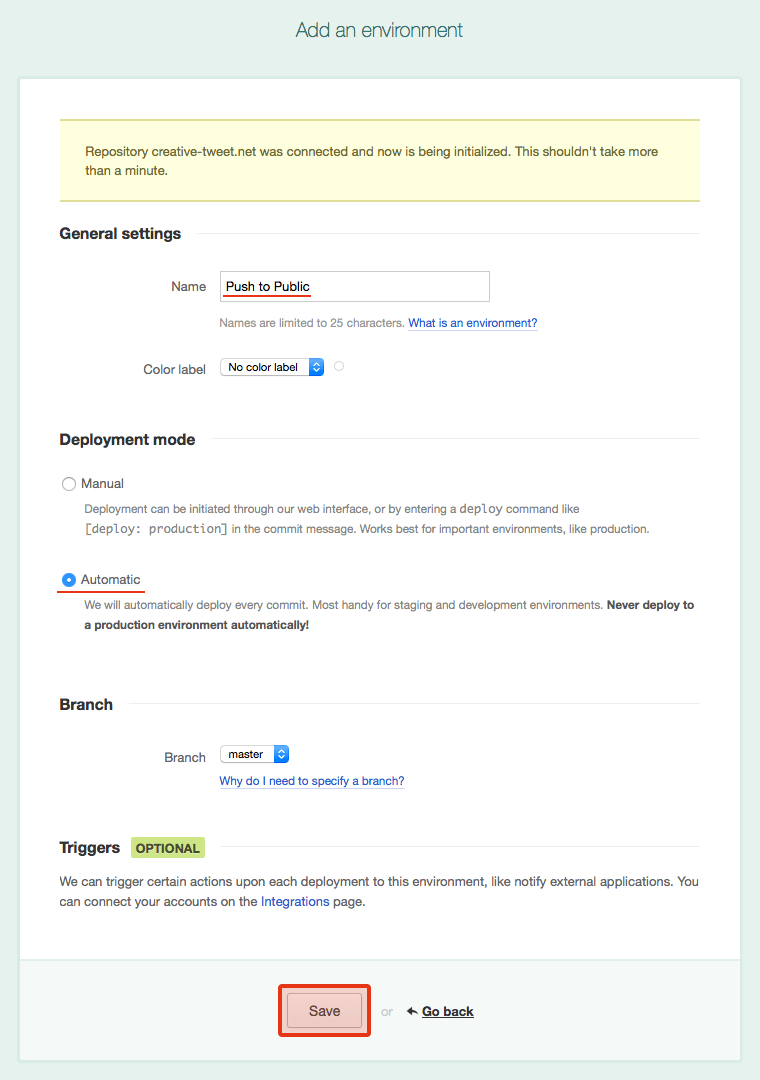Click the Save button

324,1011
